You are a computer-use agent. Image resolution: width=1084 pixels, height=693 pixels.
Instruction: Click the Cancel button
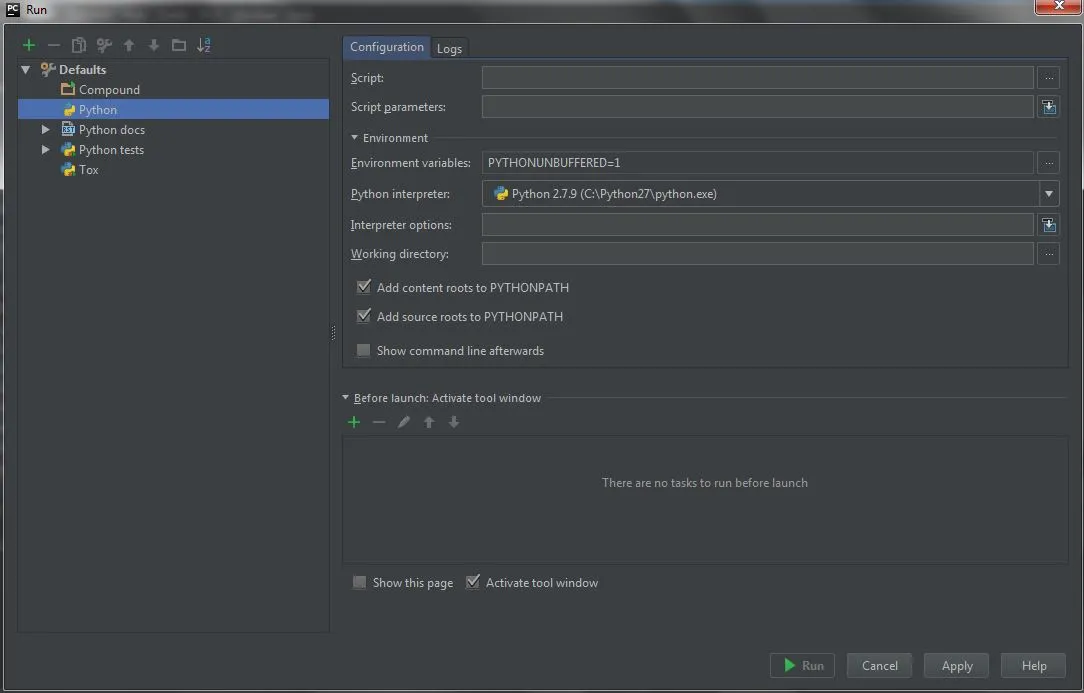tap(879, 665)
